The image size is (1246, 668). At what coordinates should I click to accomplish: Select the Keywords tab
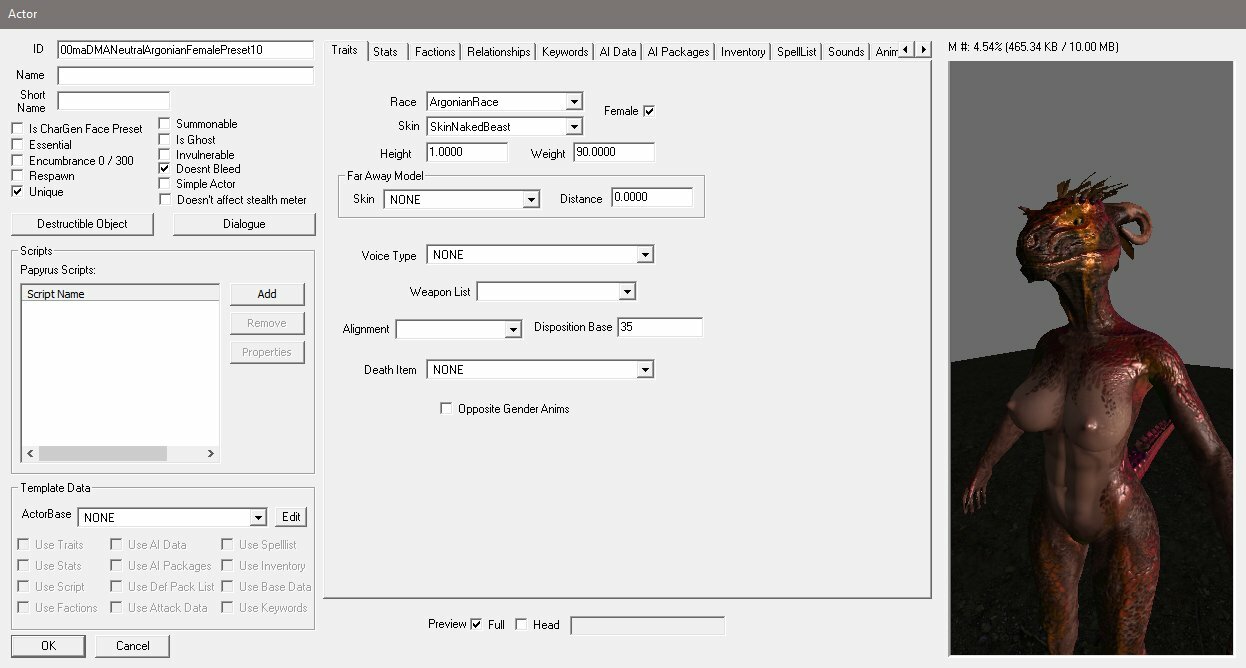[x=565, y=52]
